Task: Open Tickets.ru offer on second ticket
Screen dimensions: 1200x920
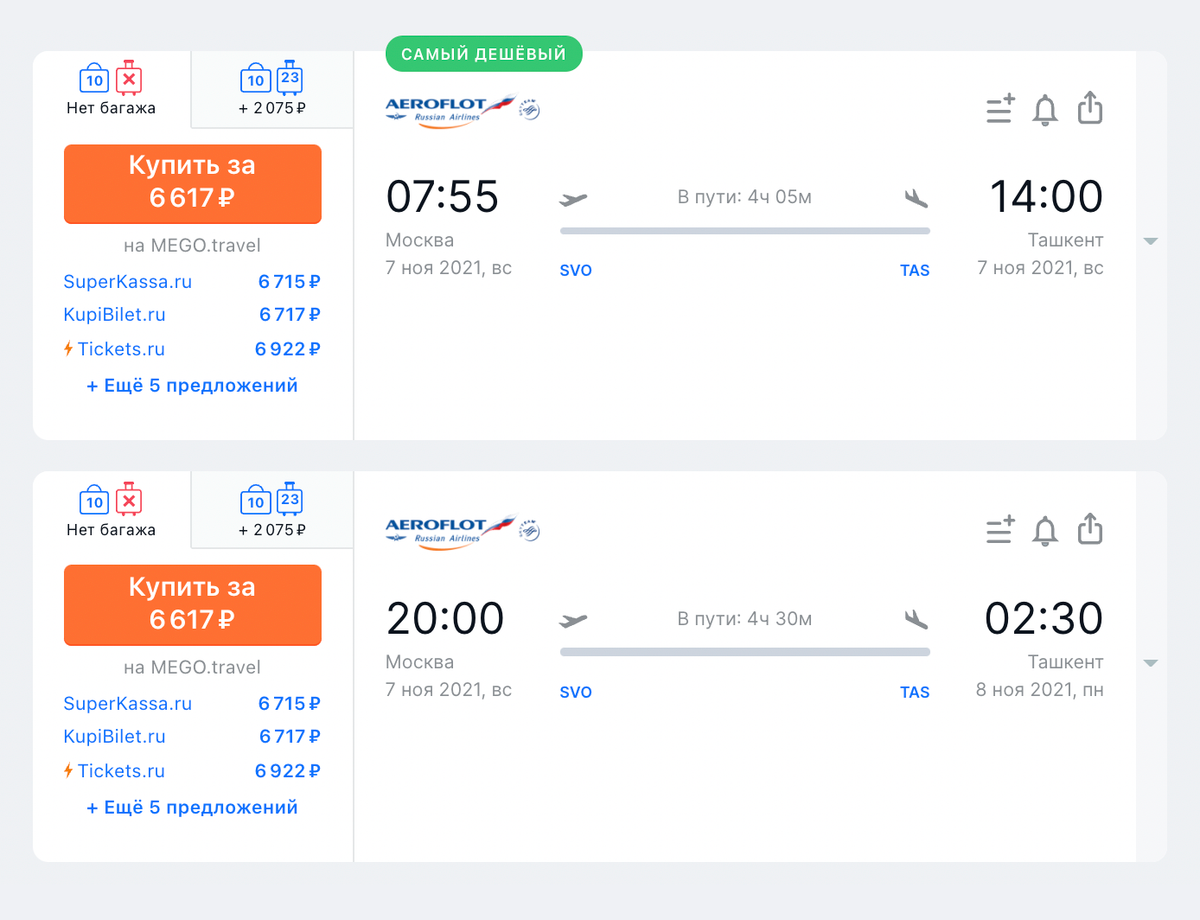Action: point(192,771)
